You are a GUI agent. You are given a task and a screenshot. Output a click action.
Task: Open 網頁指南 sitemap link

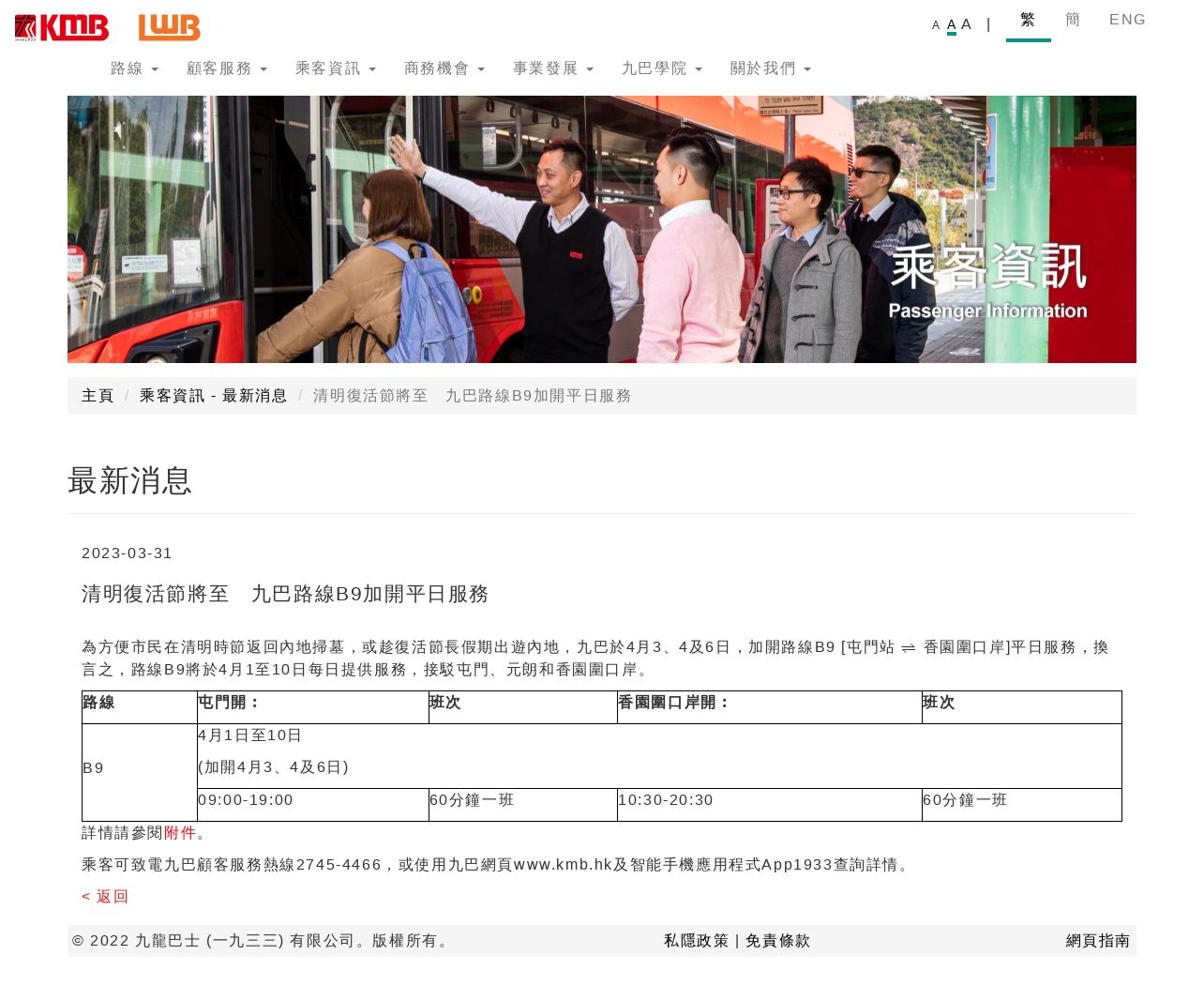(x=1098, y=941)
